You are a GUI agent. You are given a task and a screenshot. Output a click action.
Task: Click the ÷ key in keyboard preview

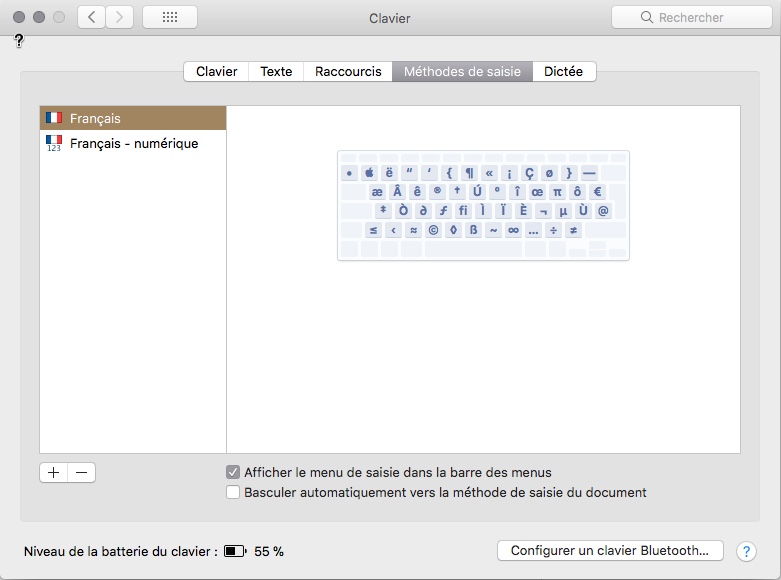[553, 230]
